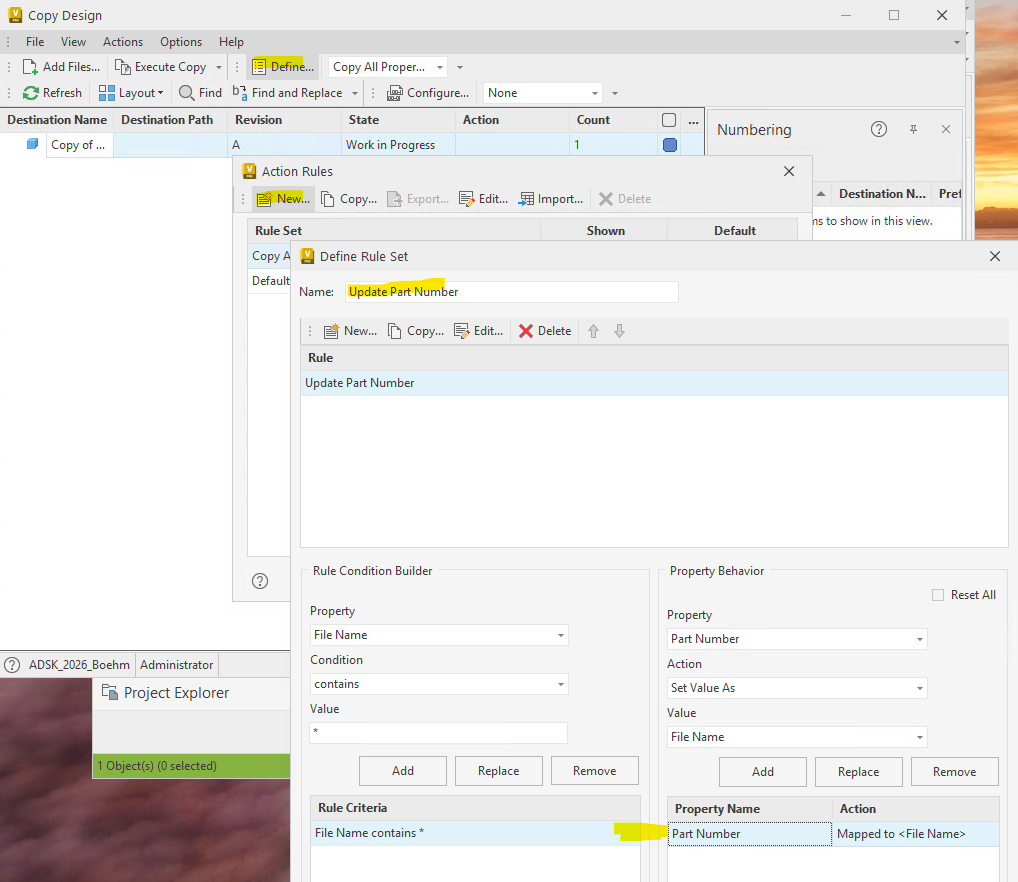The width and height of the screenshot is (1018, 882).
Task: Pin the Numbering panel
Action: click(912, 129)
